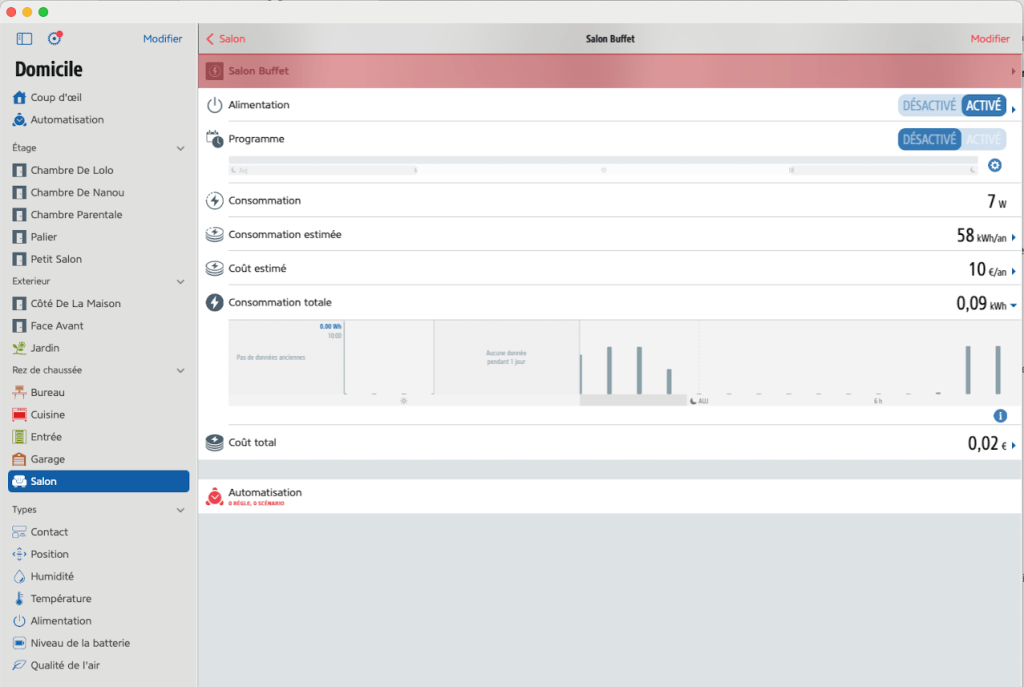Open the notifications icon with red badge
Image resolution: width=1024 pixels, height=687 pixels.
55,39
